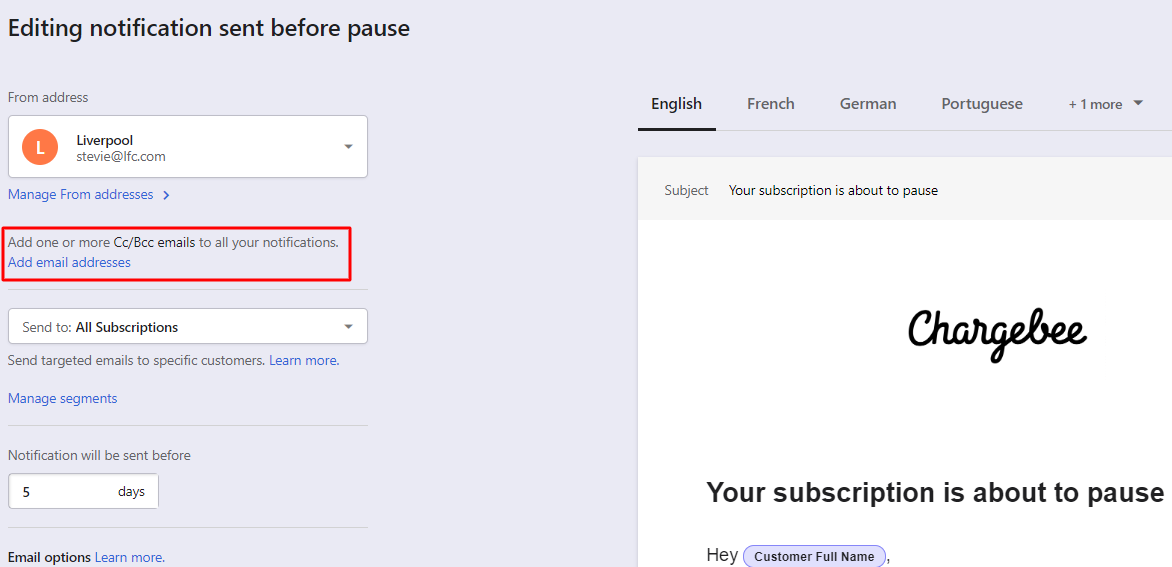Select the German language tab
This screenshot has width=1172, height=567.
pos(867,104)
